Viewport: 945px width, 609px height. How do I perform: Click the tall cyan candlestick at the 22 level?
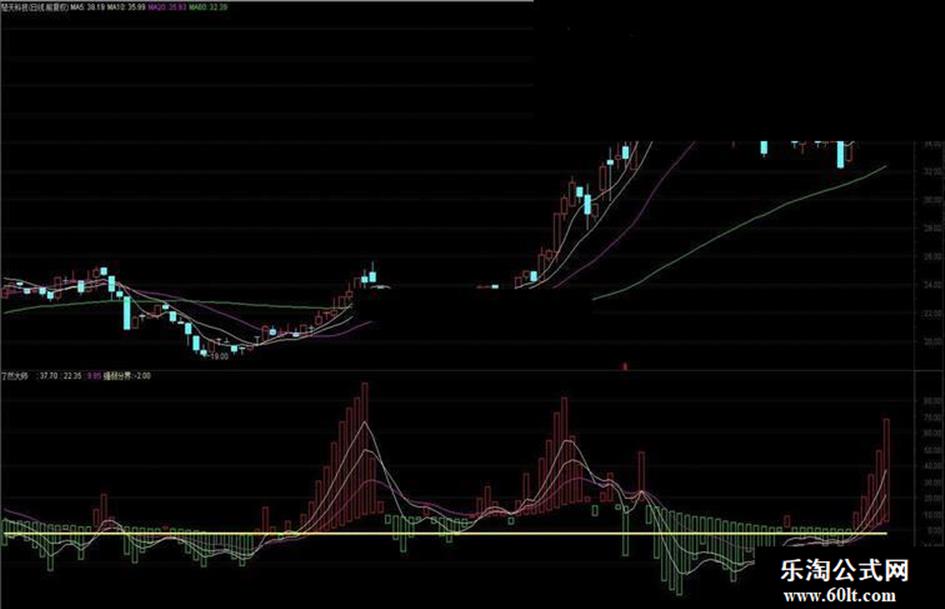click(x=127, y=313)
